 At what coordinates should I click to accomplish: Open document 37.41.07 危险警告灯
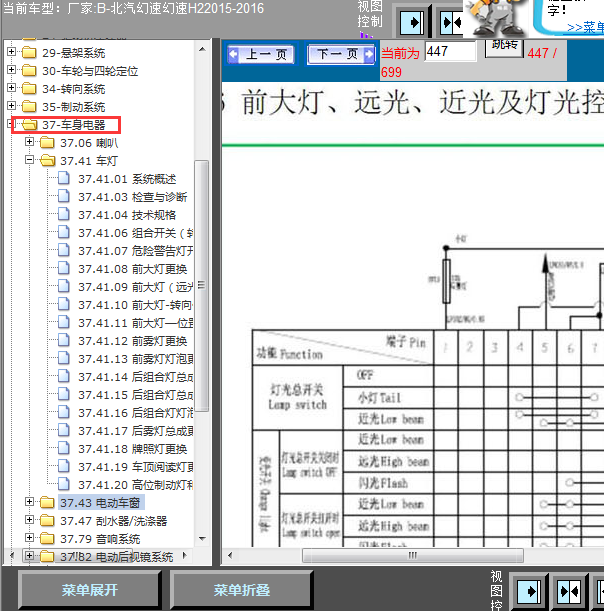(x=135, y=251)
